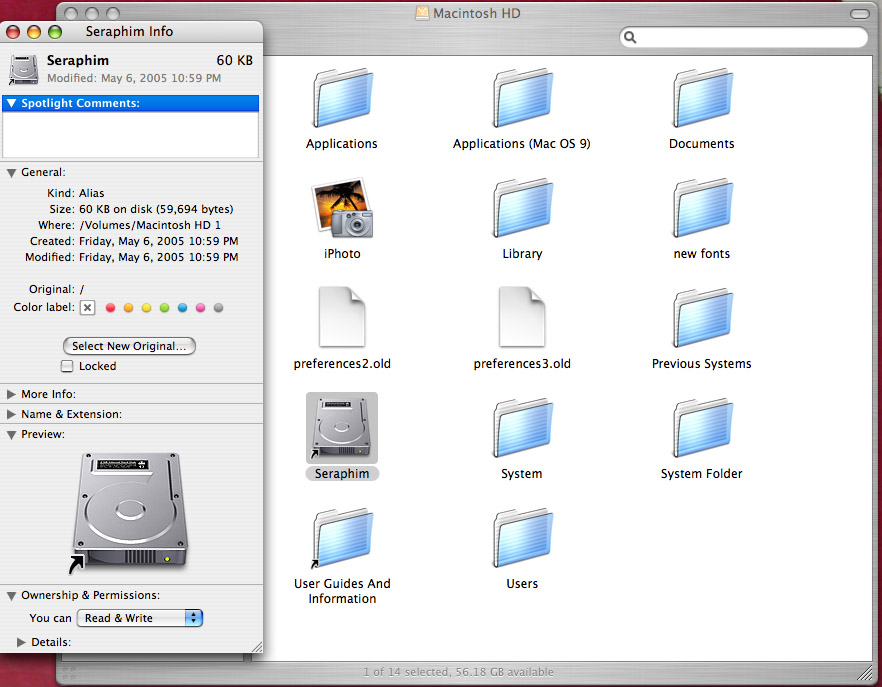Screen dimensions: 882x687
Task: Collapse the Ownership & Permissions section
Action: tap(11, 596)
